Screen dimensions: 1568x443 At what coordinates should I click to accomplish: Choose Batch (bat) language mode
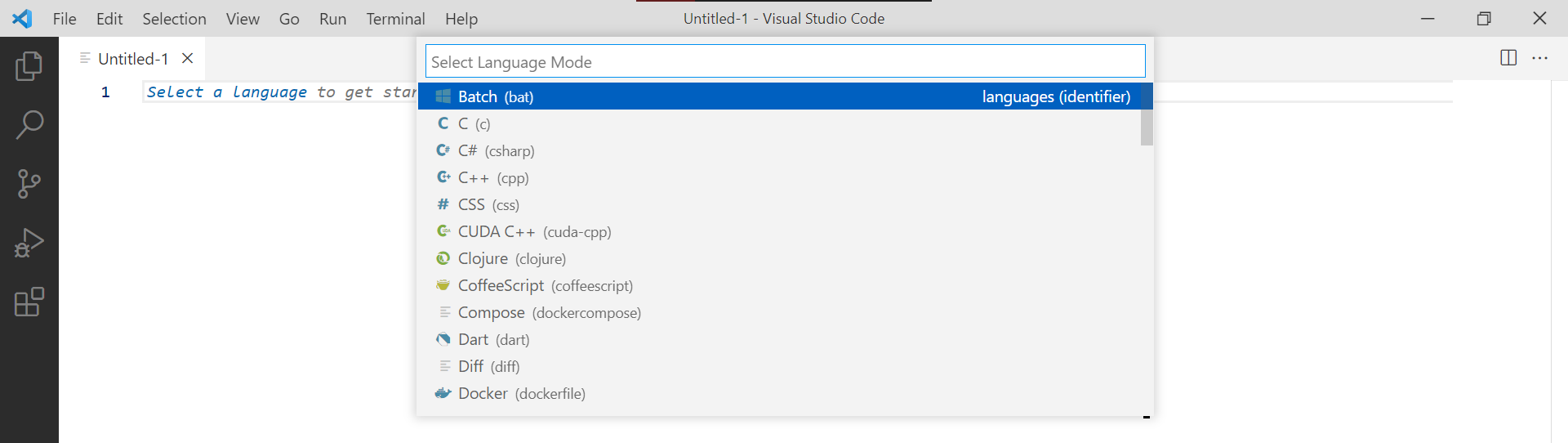tap(785, 96)
